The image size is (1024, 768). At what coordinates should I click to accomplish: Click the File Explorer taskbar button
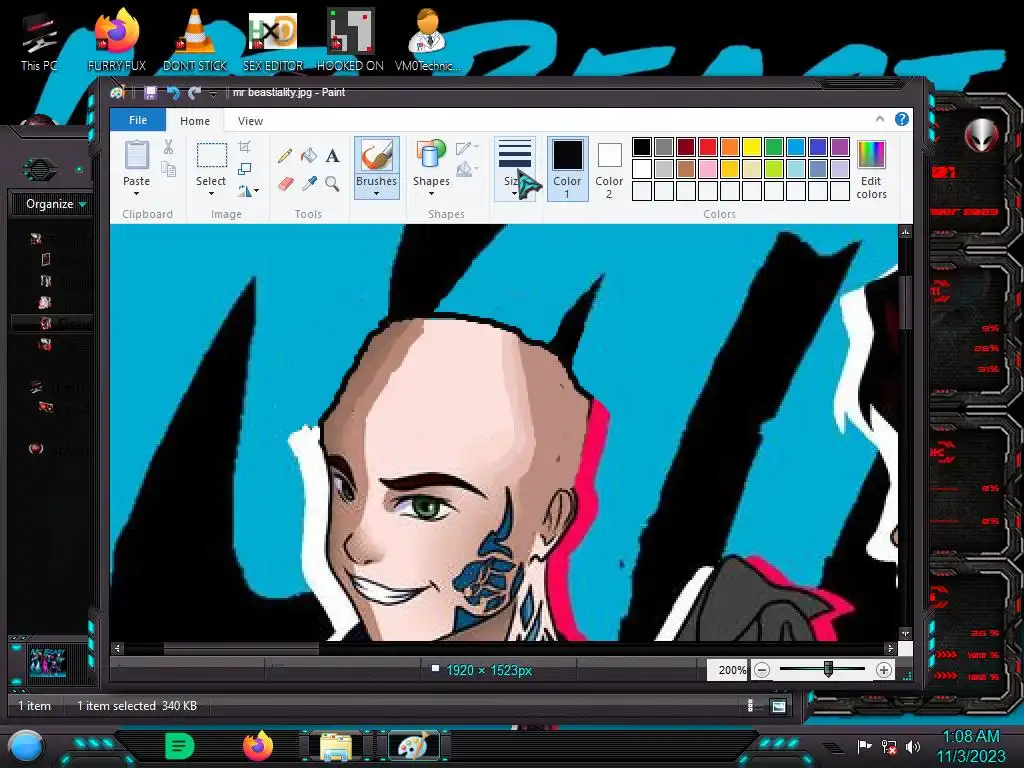click(x=336, y=746)
